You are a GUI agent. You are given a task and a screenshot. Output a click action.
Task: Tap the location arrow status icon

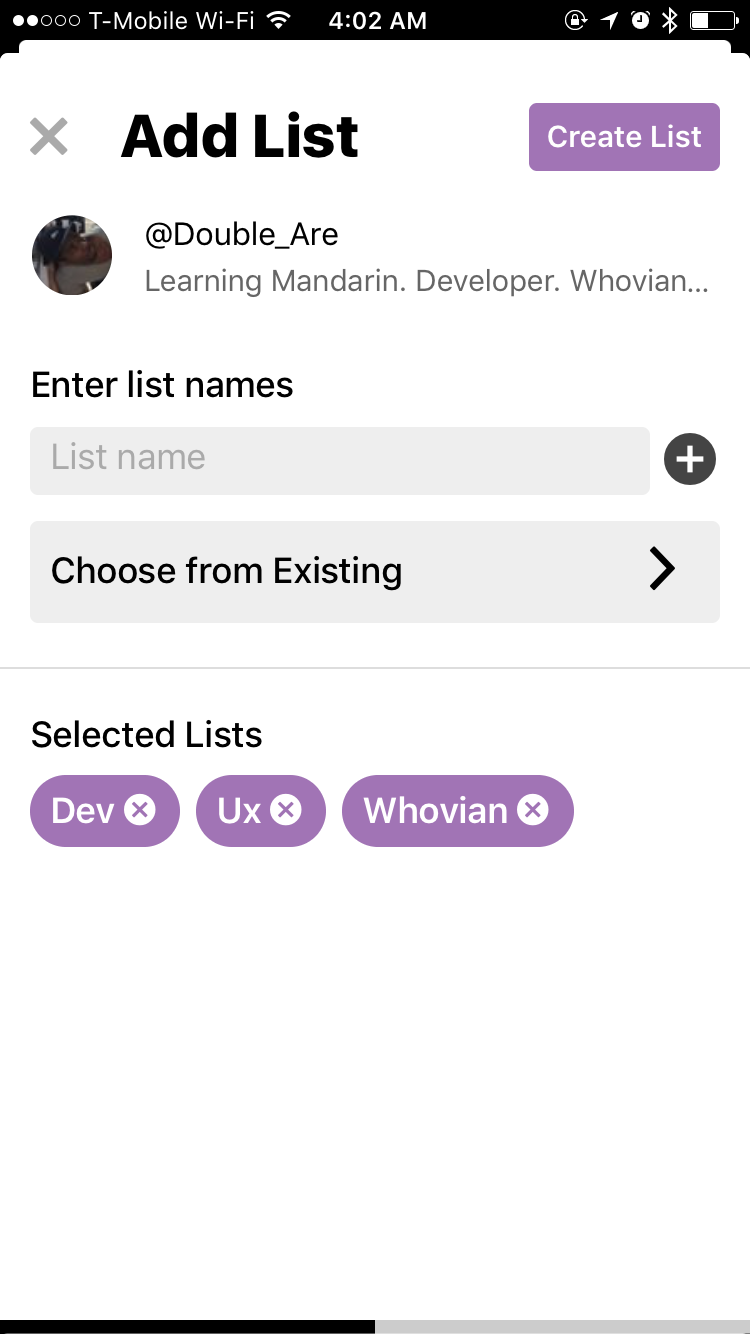609,20
